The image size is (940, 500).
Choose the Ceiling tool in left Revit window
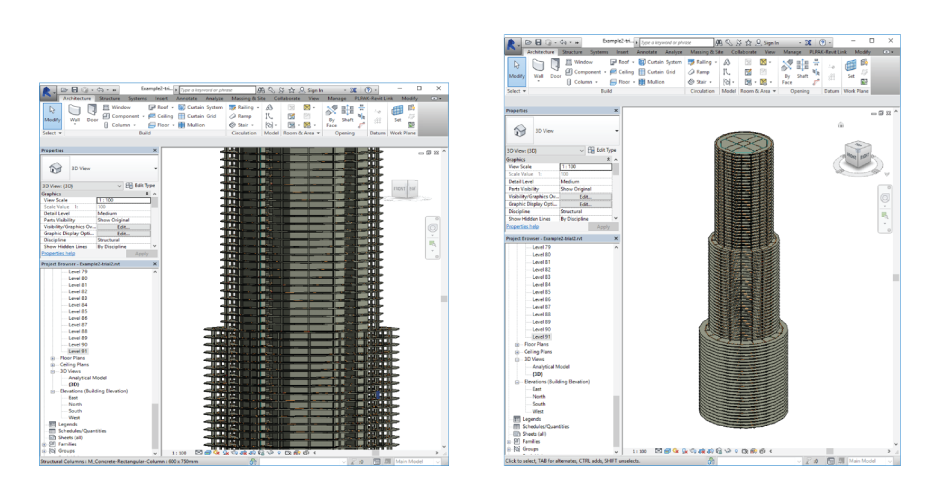click(x=161, y=116)
